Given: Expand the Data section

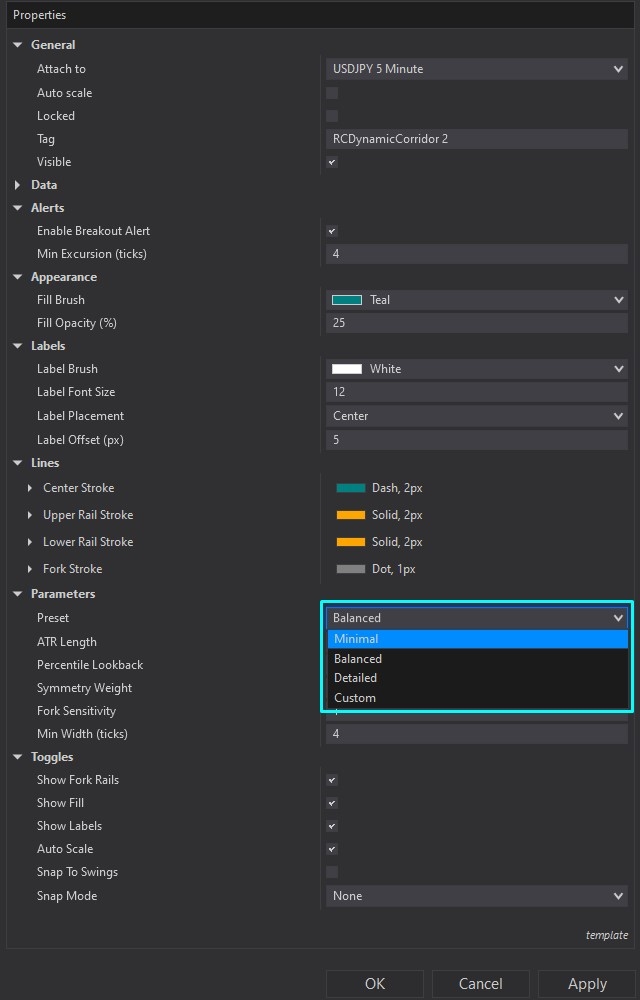Looking at the screenshot, I should [18, 185].
